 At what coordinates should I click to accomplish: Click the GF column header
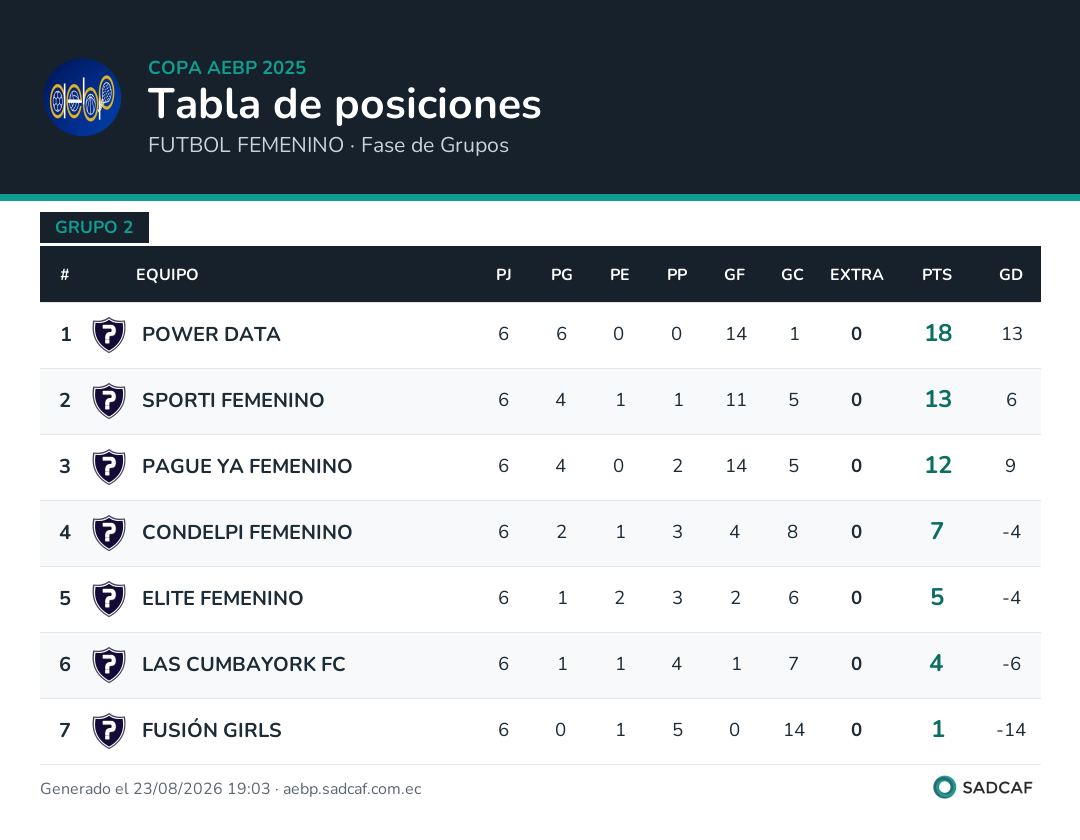pyautogui.click(x=734, y=275)
